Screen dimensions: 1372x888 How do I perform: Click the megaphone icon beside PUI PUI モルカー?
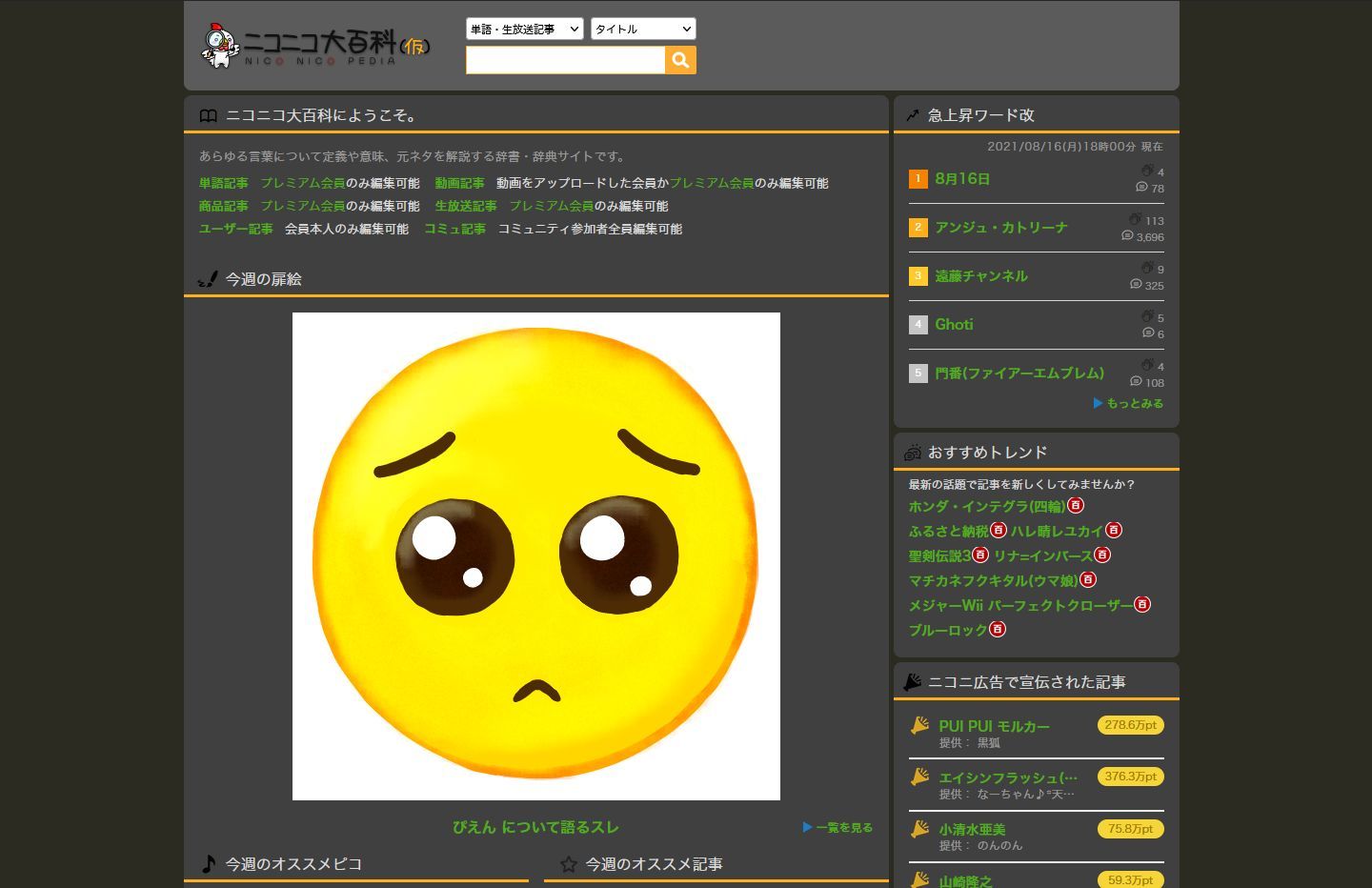point(919,726)
